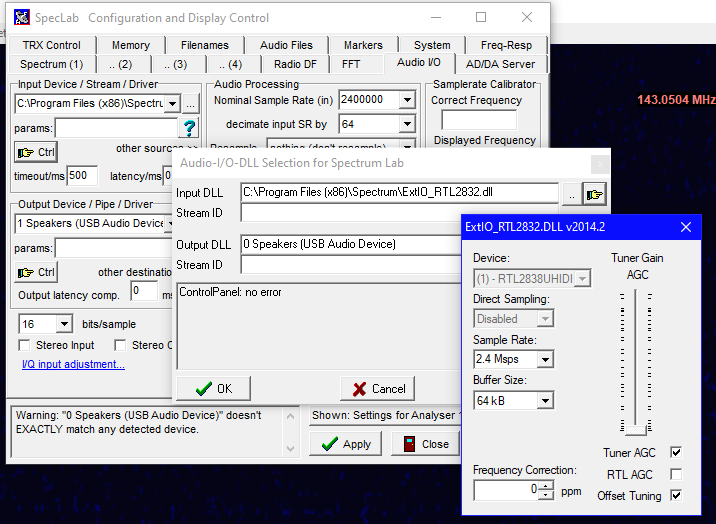Screen dimensions: 716x524
Task: Select the Spectrum (1) tab
Action: pyautogui.click(x=52, y=64)
